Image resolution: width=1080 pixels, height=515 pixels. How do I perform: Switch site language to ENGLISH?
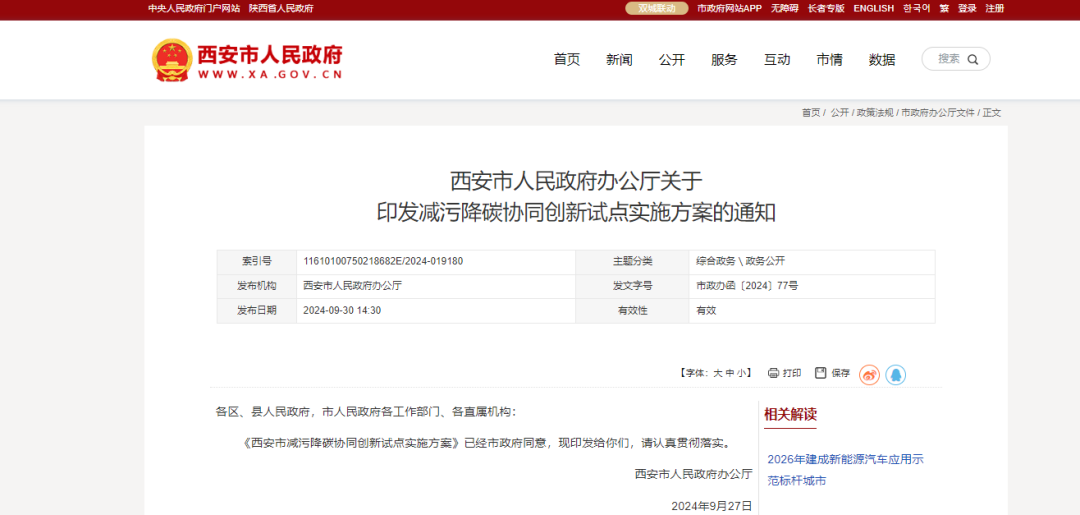tap(873, 8)
